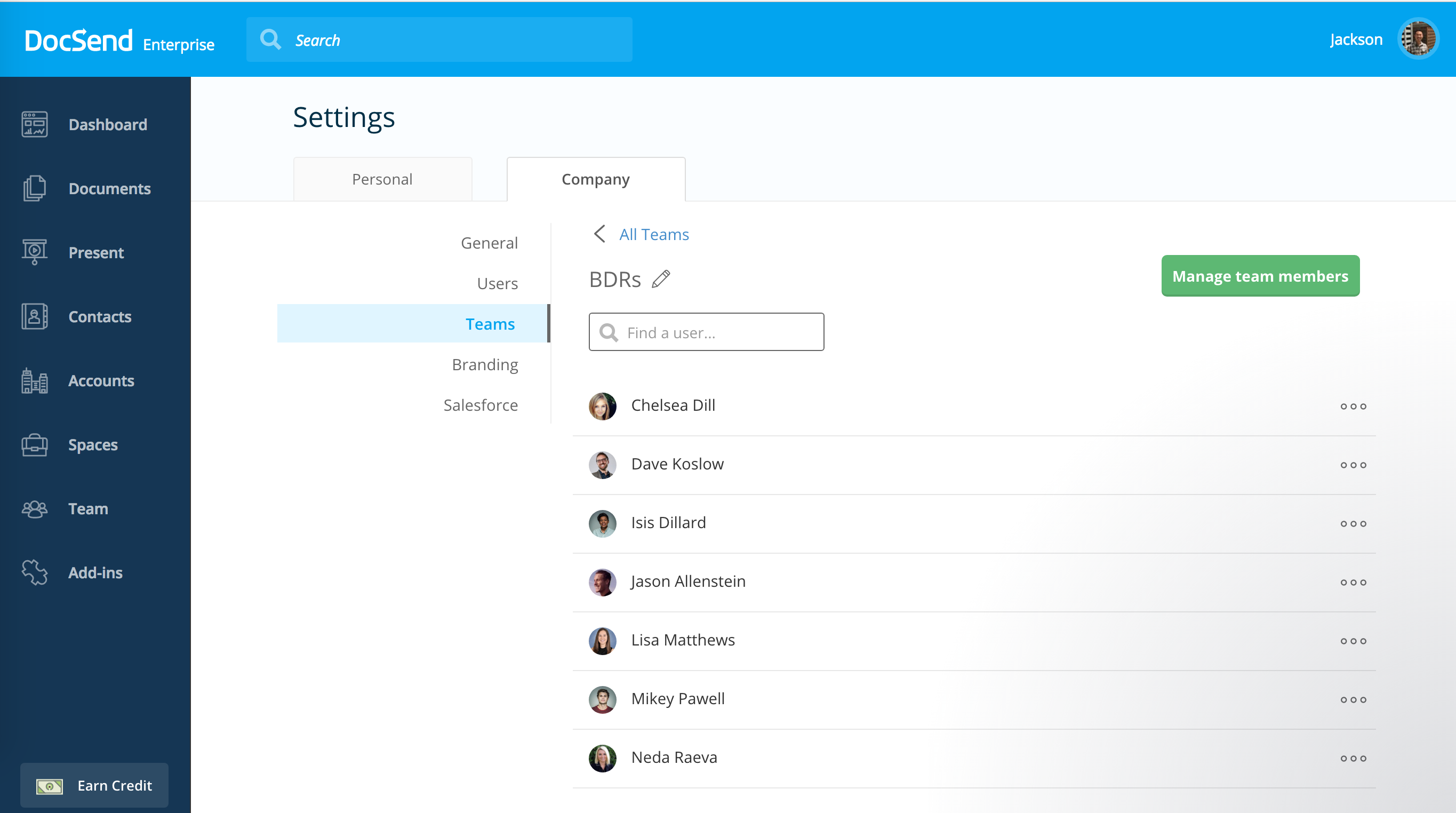Click Lisa Matthews's avatar

coord(603,641)
